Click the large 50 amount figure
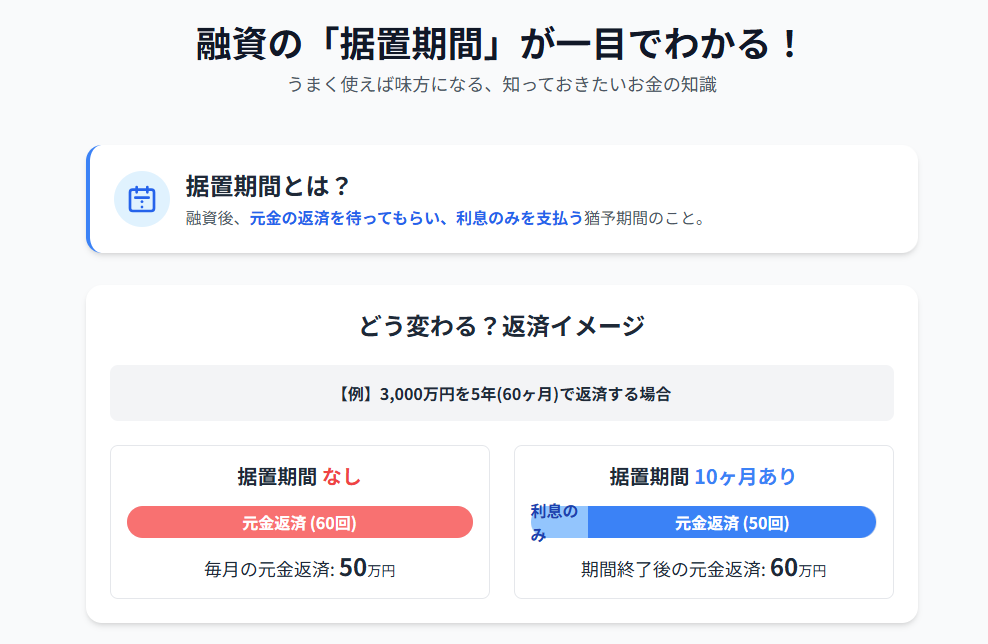The image size is (988, 644). point(353,568)
